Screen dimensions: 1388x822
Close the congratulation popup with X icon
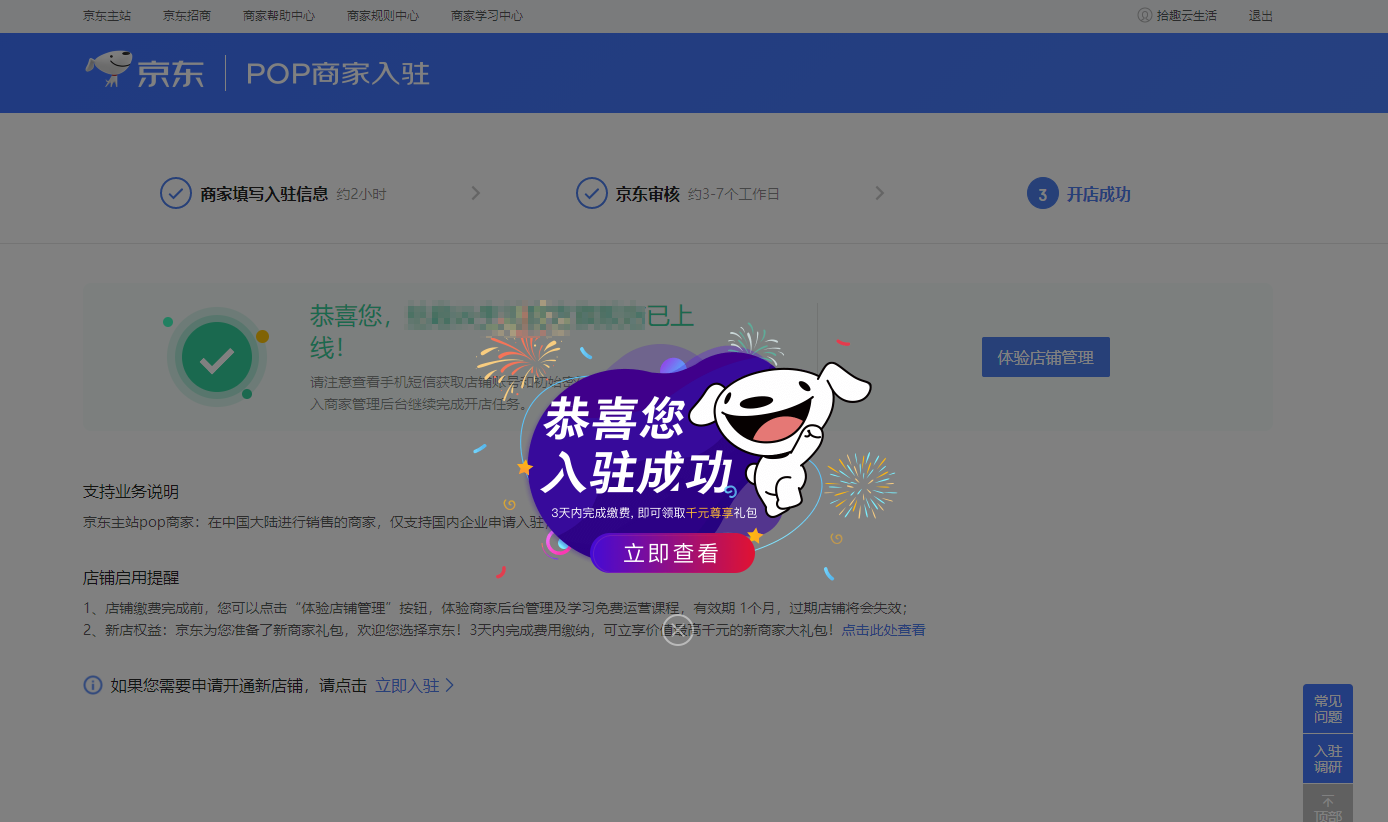tap(678, 629)
